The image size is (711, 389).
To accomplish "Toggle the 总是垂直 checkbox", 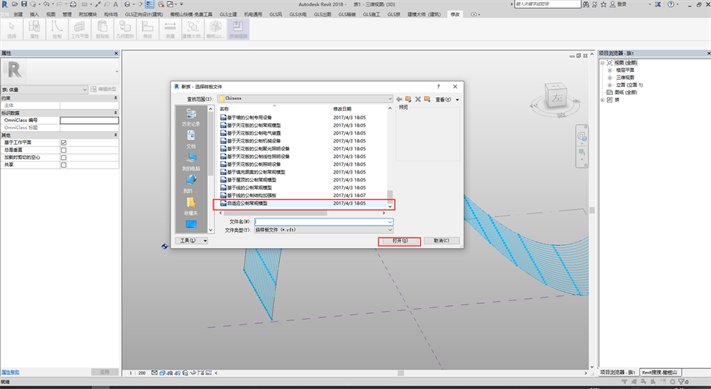I will [63, 150].
